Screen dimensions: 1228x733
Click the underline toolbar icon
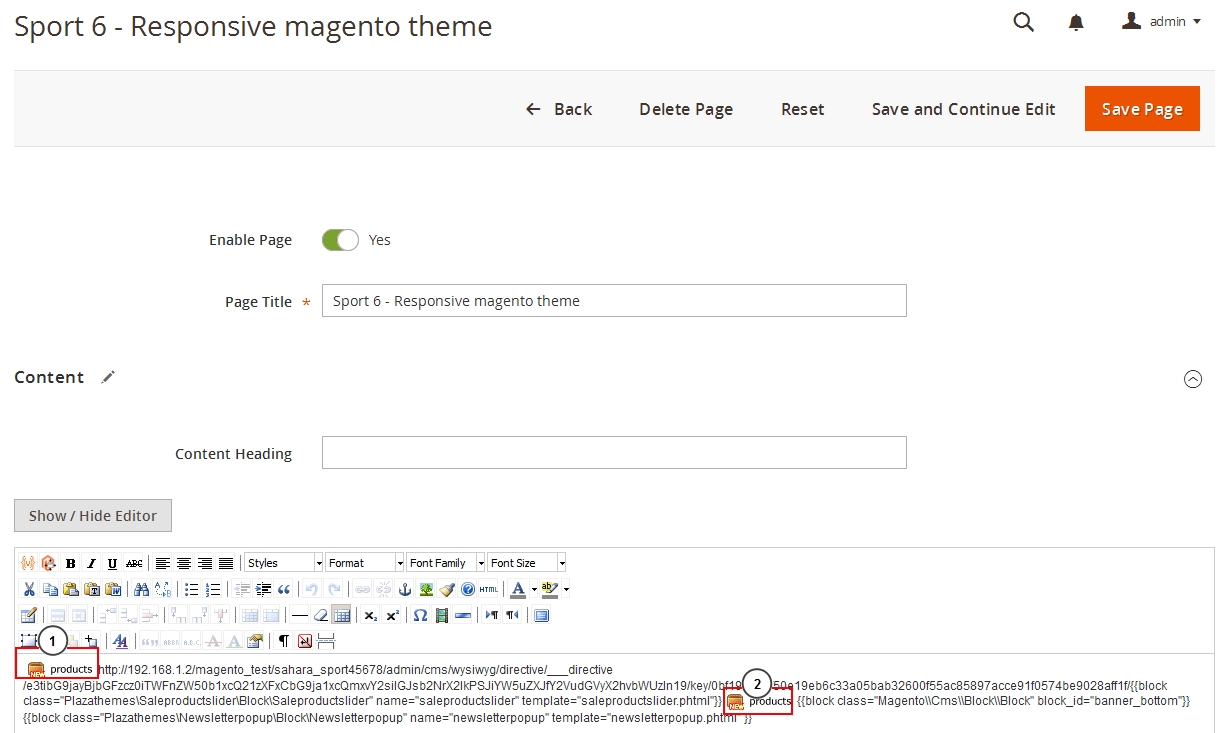click(112, 563)
